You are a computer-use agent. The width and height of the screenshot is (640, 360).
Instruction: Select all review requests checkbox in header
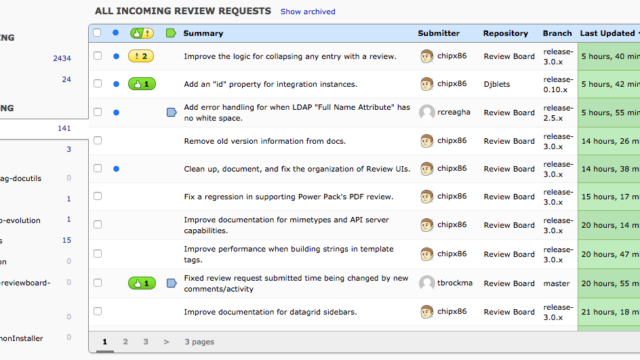point(97,33)
